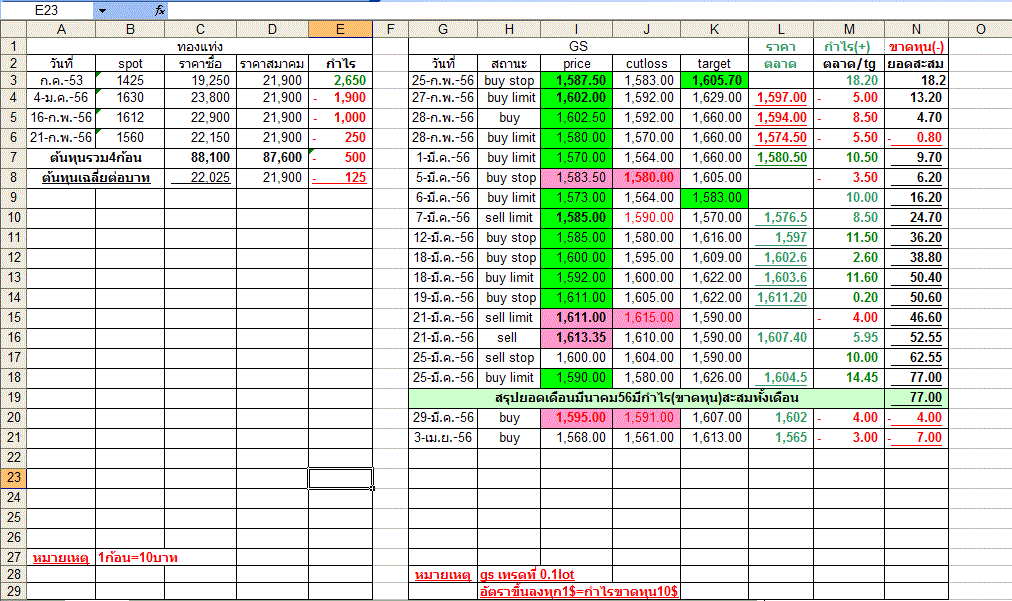Click the note 1ก้อน=10บาท

[137, 558]
